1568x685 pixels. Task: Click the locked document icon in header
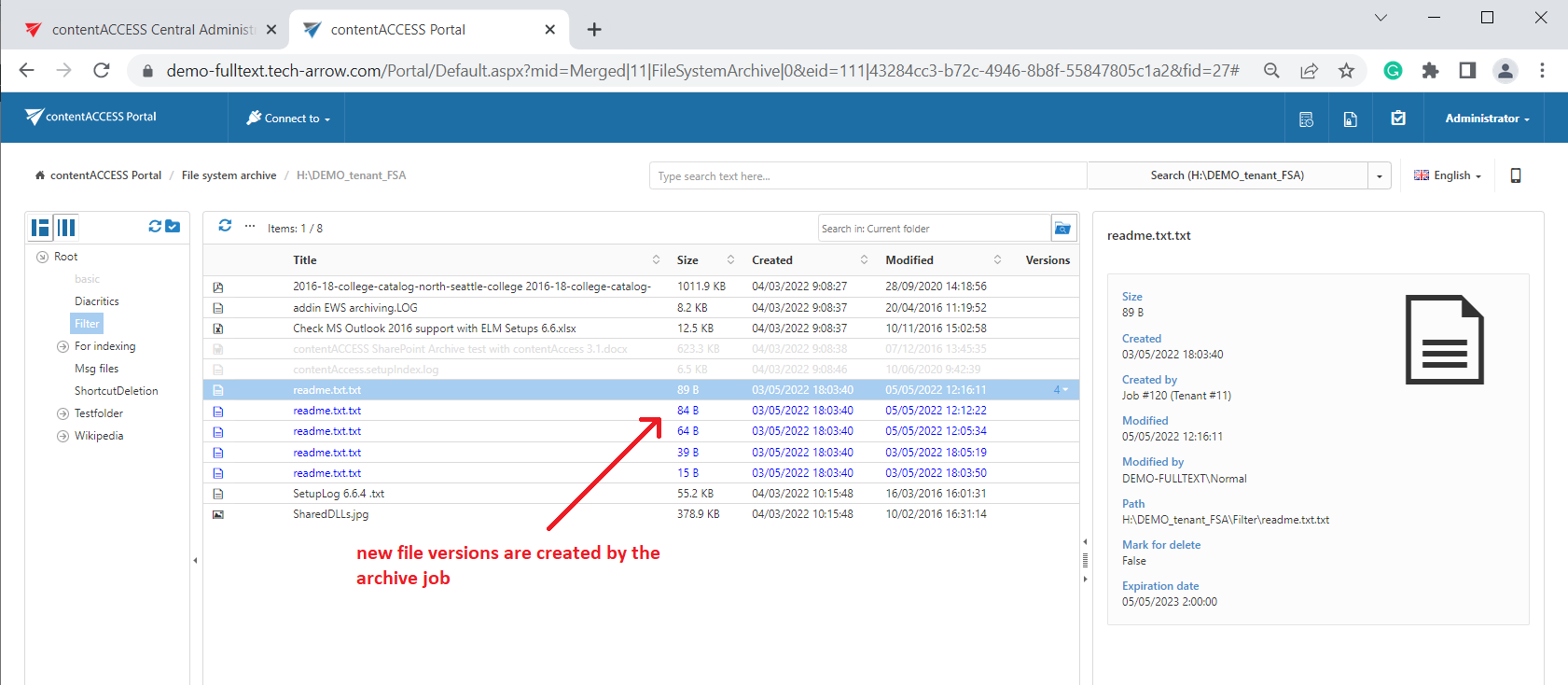pos(1350,119)
